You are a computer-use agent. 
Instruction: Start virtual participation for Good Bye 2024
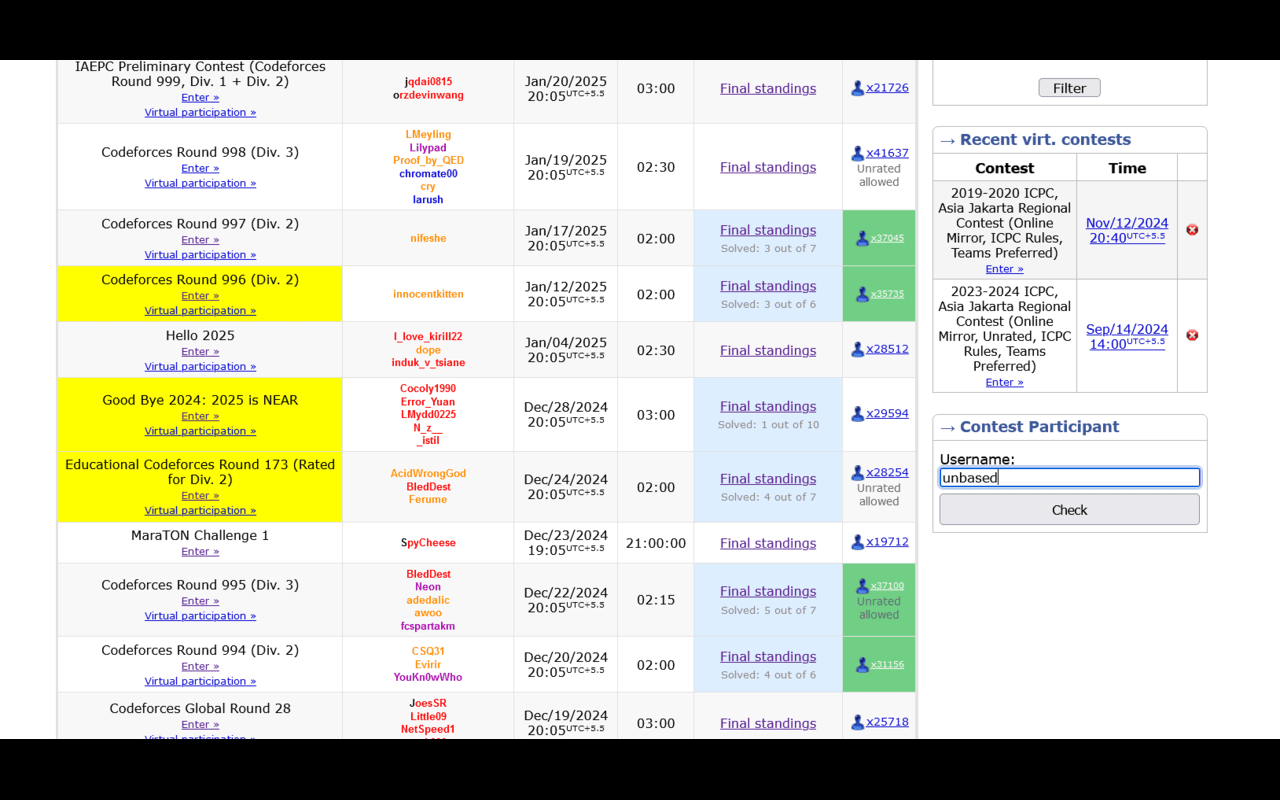(200, 432)
